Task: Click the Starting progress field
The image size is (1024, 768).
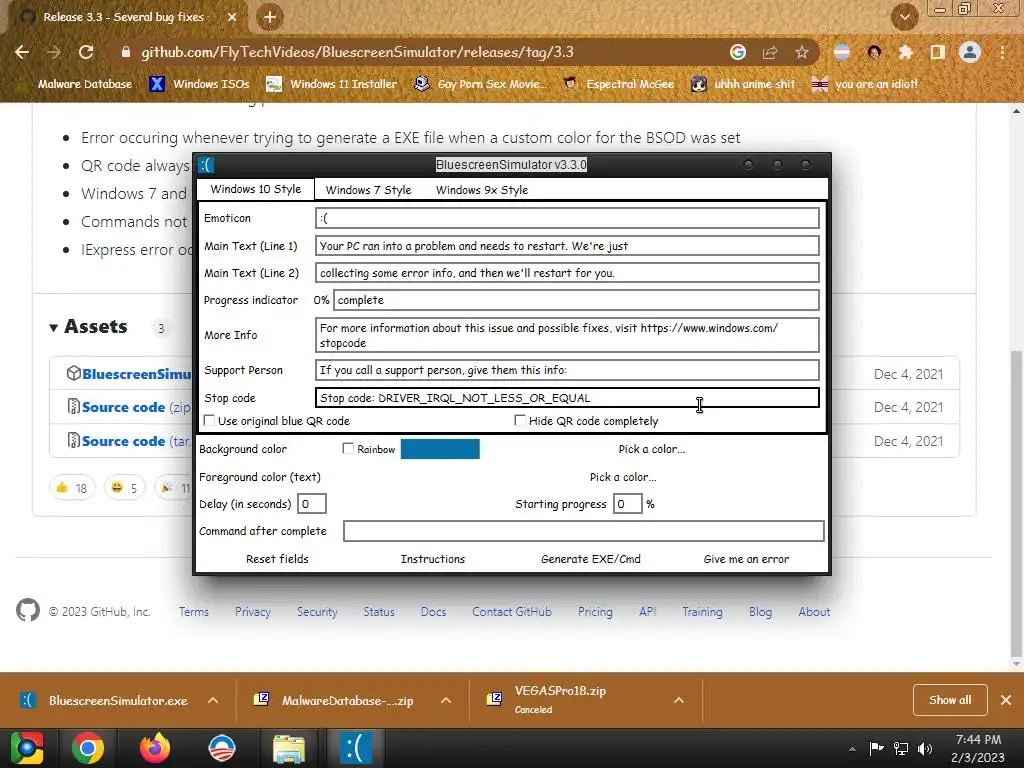Action: [628, 504]
